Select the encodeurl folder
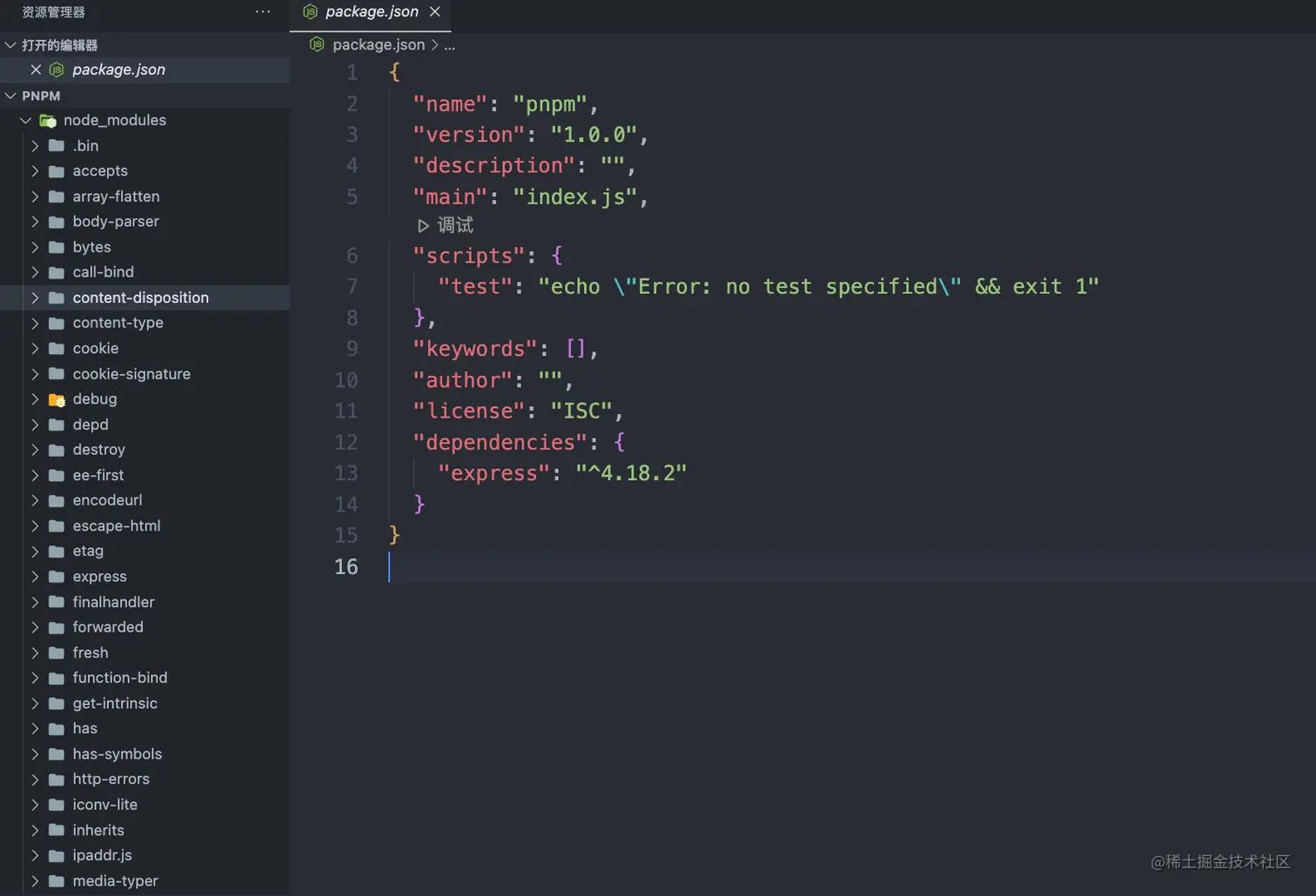 coord(144,500)
